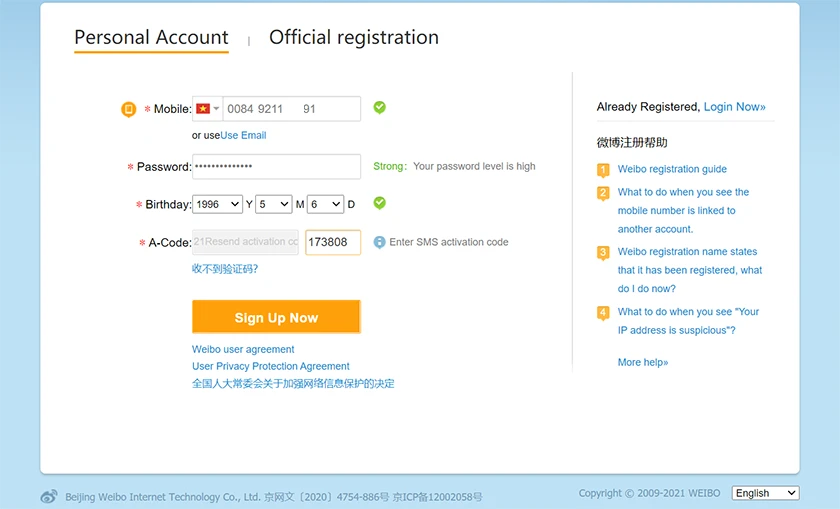Open the birth year dropdown showing 1996
The height and width of the screenshot is (509, 840).
(218, 204)
